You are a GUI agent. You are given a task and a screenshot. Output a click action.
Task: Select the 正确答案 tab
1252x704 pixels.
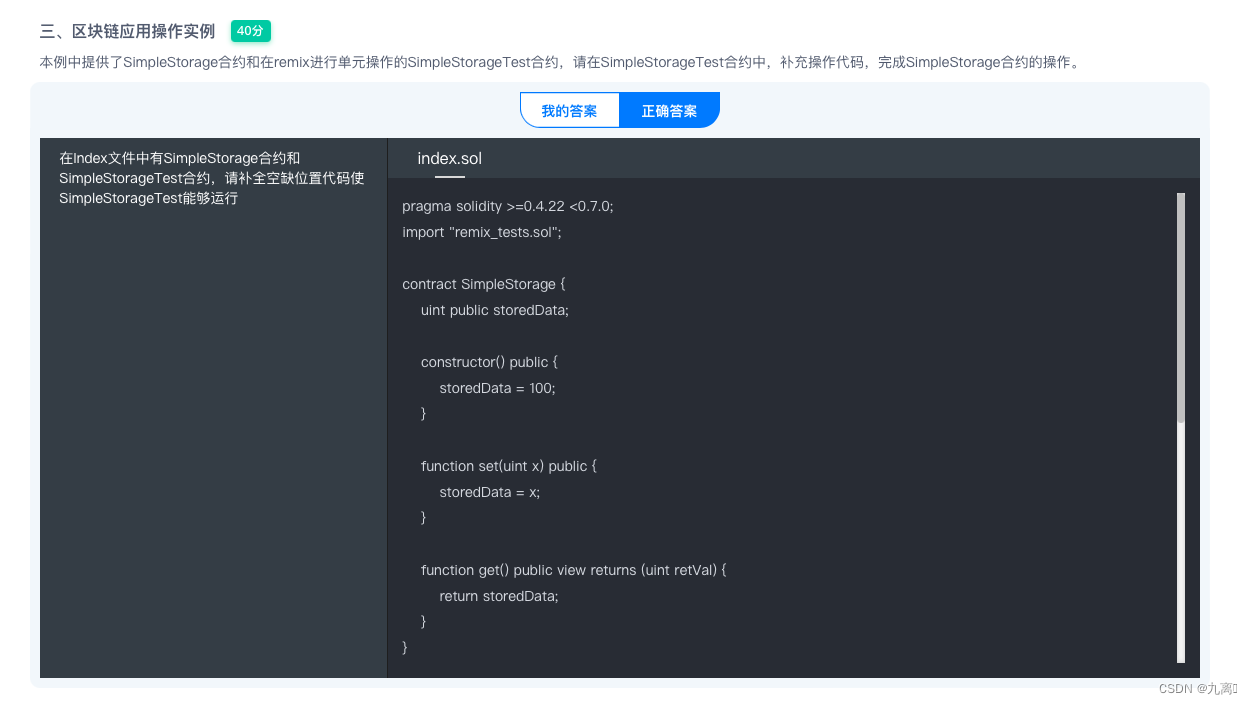670,111
